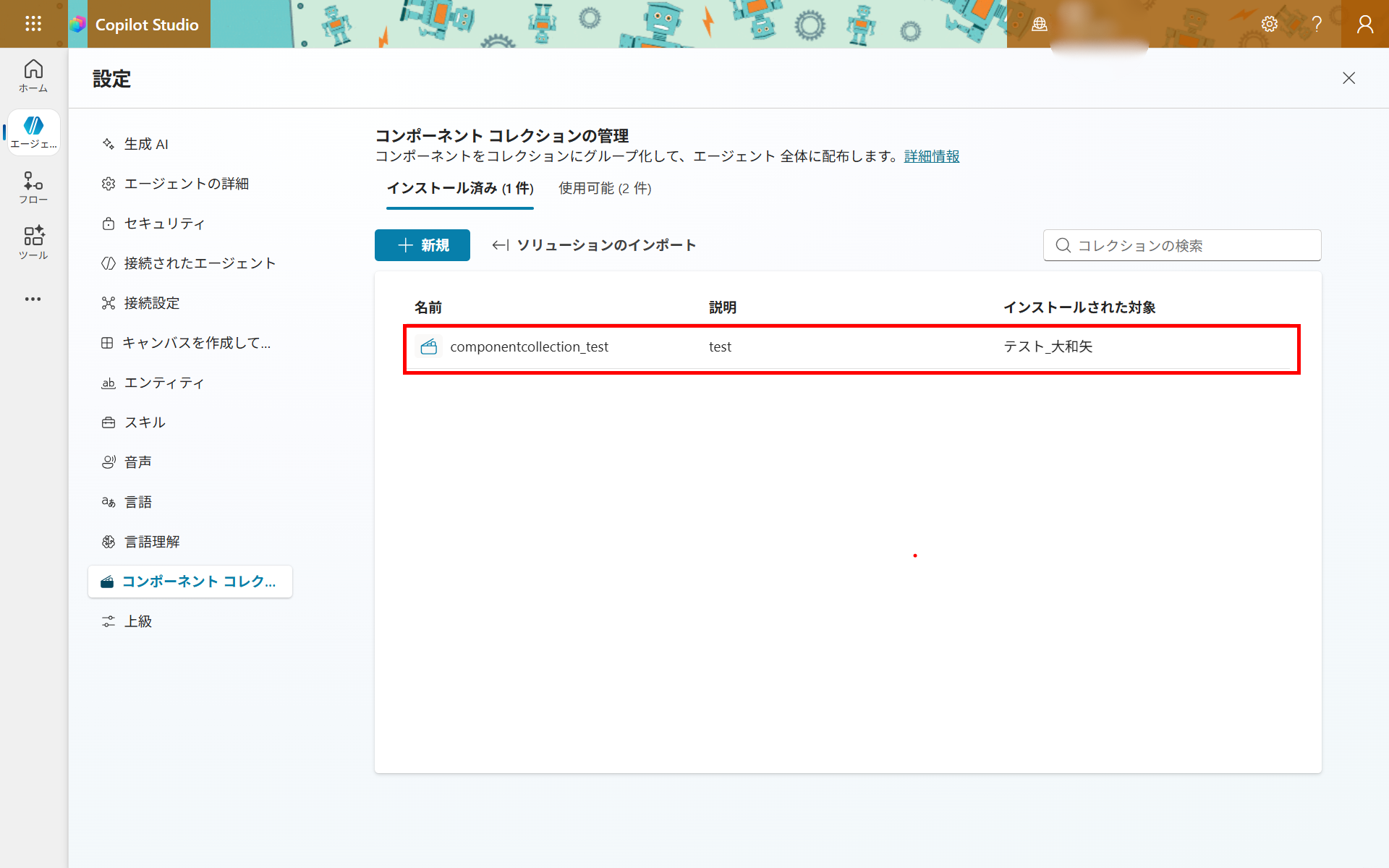The width and height of the screenshot is (1389, 868).
Task: Click the インストールされた対象 column header
Action: tap(1079, 307)
